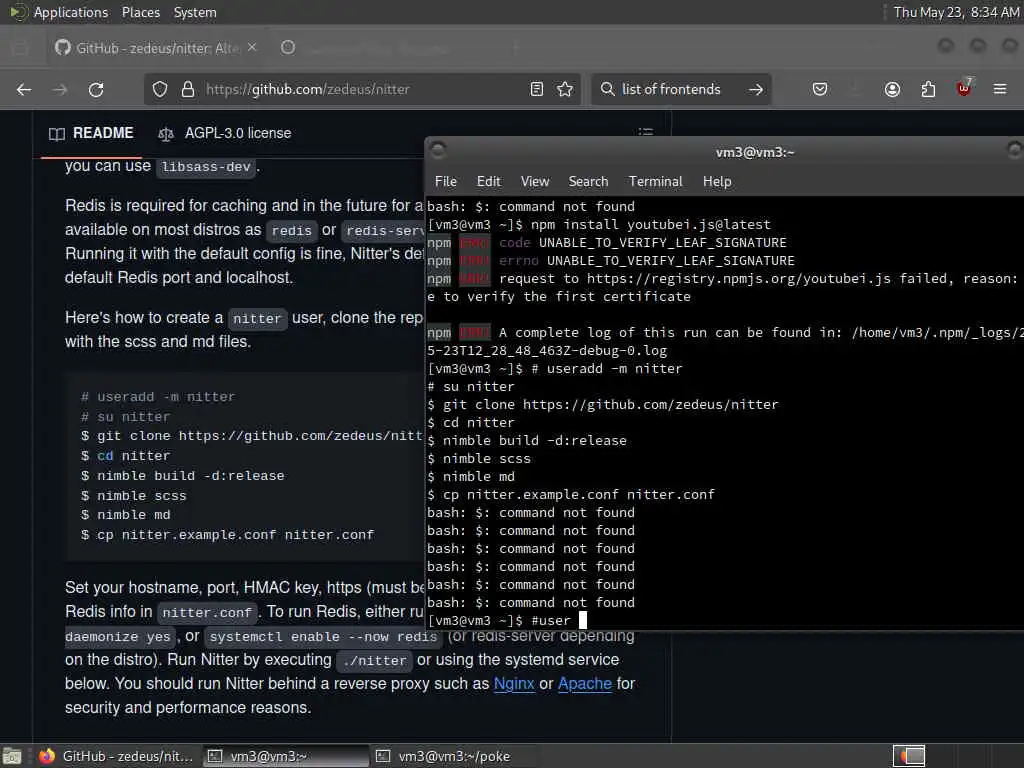Switch to AGPL-3.0 license tab

coord(225,133)
